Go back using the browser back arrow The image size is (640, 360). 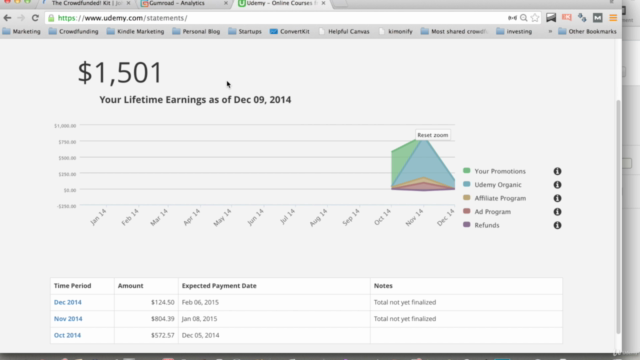[x=7, y=18]
